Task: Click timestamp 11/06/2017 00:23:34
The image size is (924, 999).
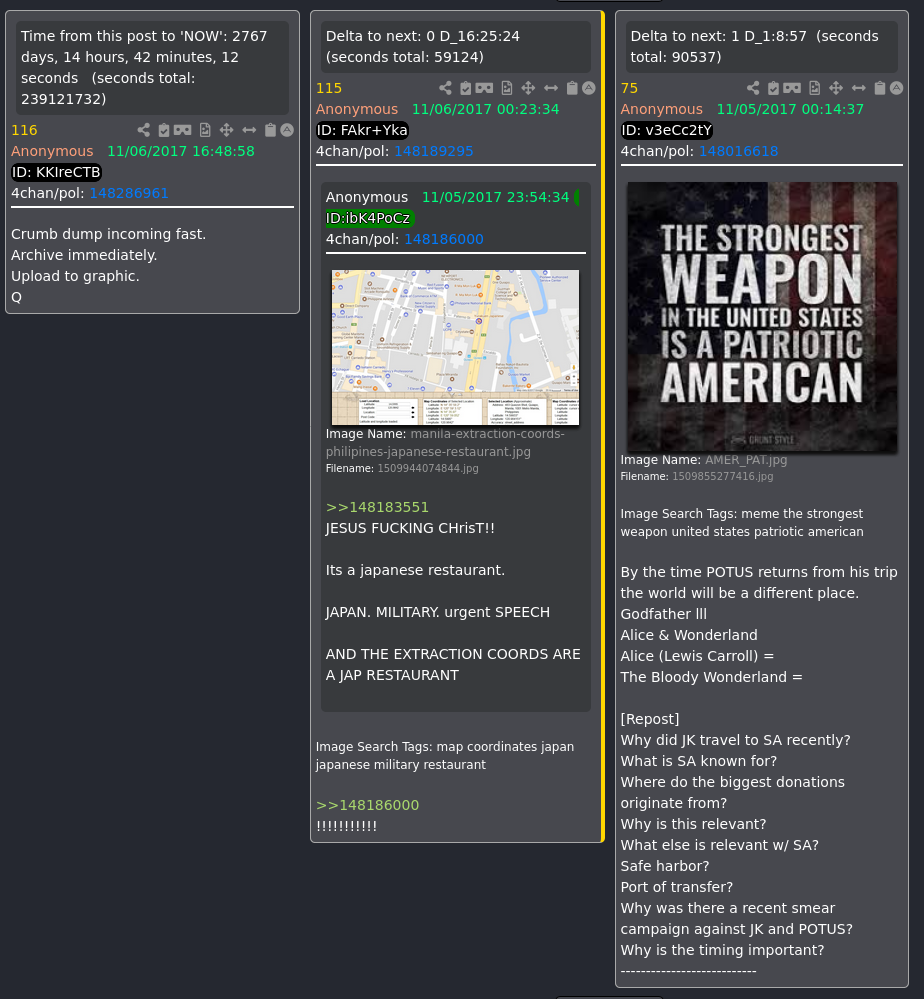Action: pyautogui.click(x=486, y=109)
